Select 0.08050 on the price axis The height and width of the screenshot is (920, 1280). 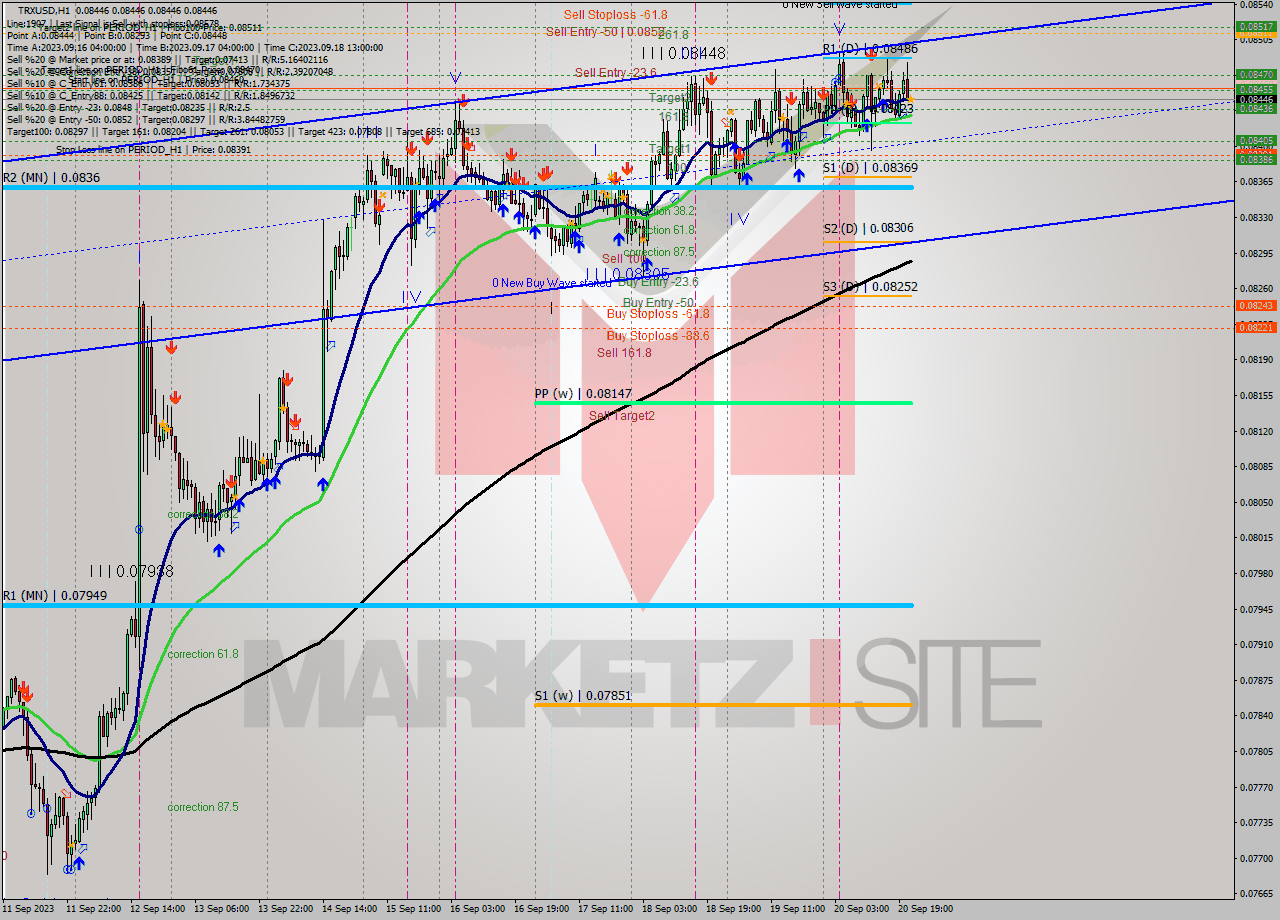1256,502
